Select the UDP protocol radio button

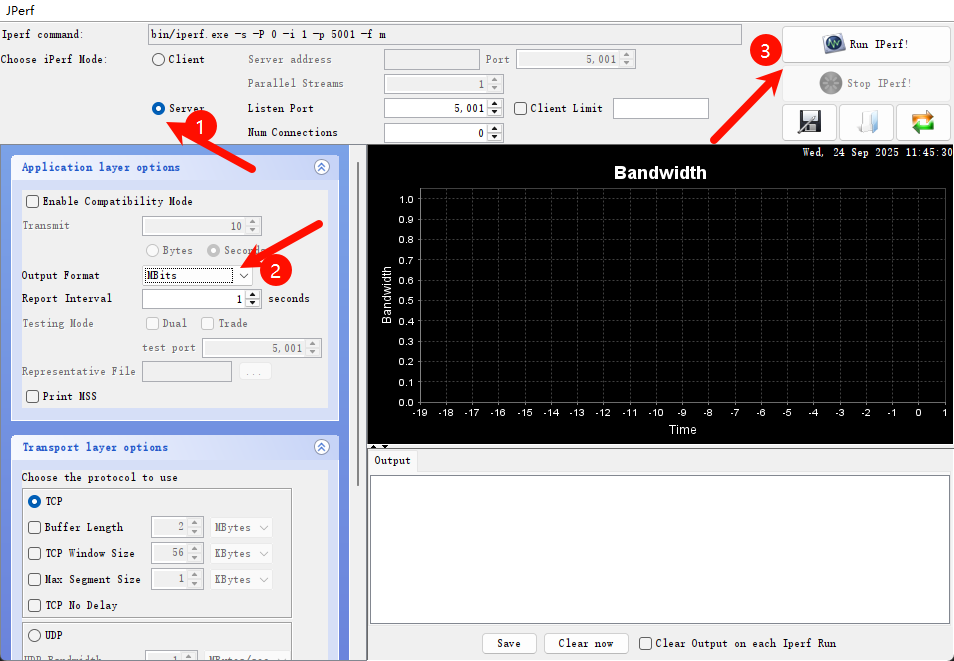point(35,635)
